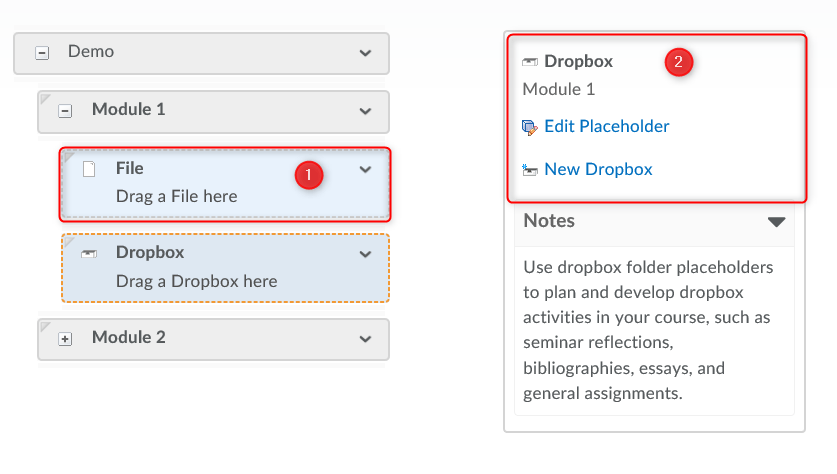Click the New Dropbox icon
The width and height of the screenshot is (837, 474).
pos(530,170)
